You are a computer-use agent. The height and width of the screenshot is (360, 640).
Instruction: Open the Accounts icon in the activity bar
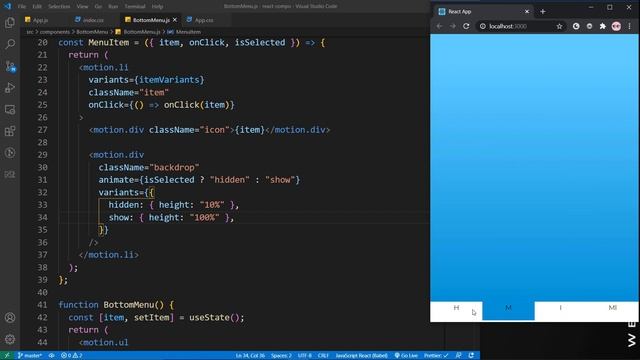10,318
